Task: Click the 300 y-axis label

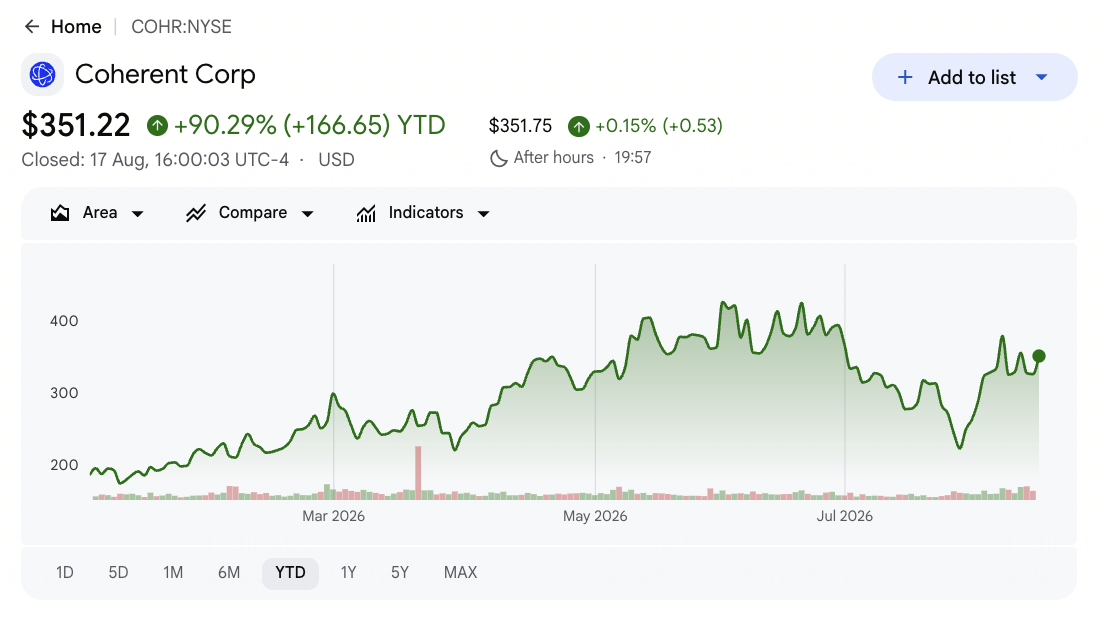Action: pyautogui.click(x=64, y=393)
